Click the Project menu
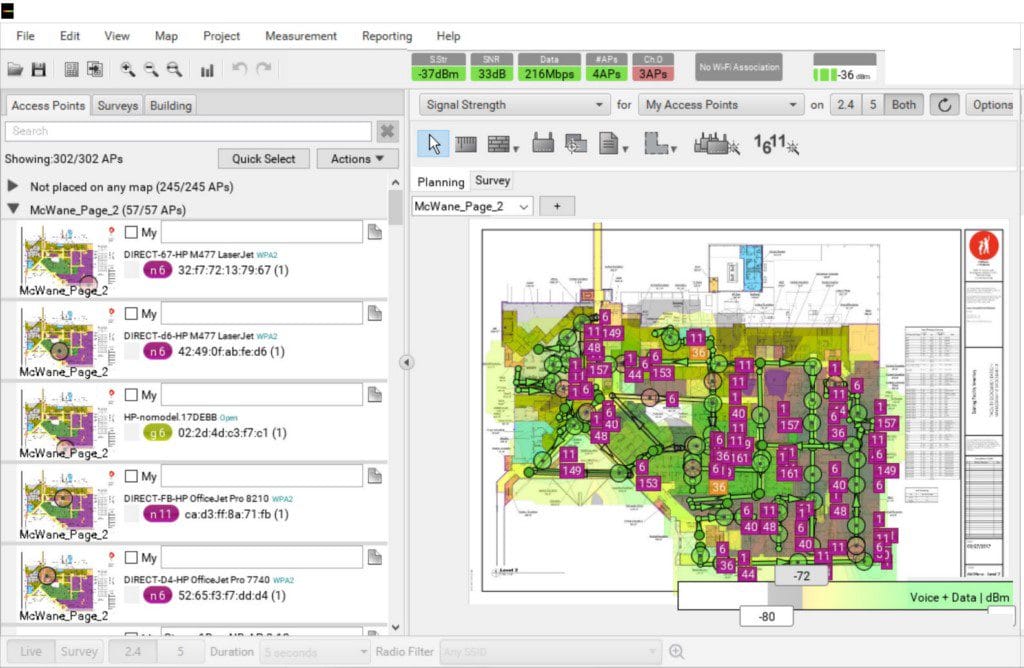Image resolution: width=1024 pixels, height=668 pixels. [x=221, y=36]
